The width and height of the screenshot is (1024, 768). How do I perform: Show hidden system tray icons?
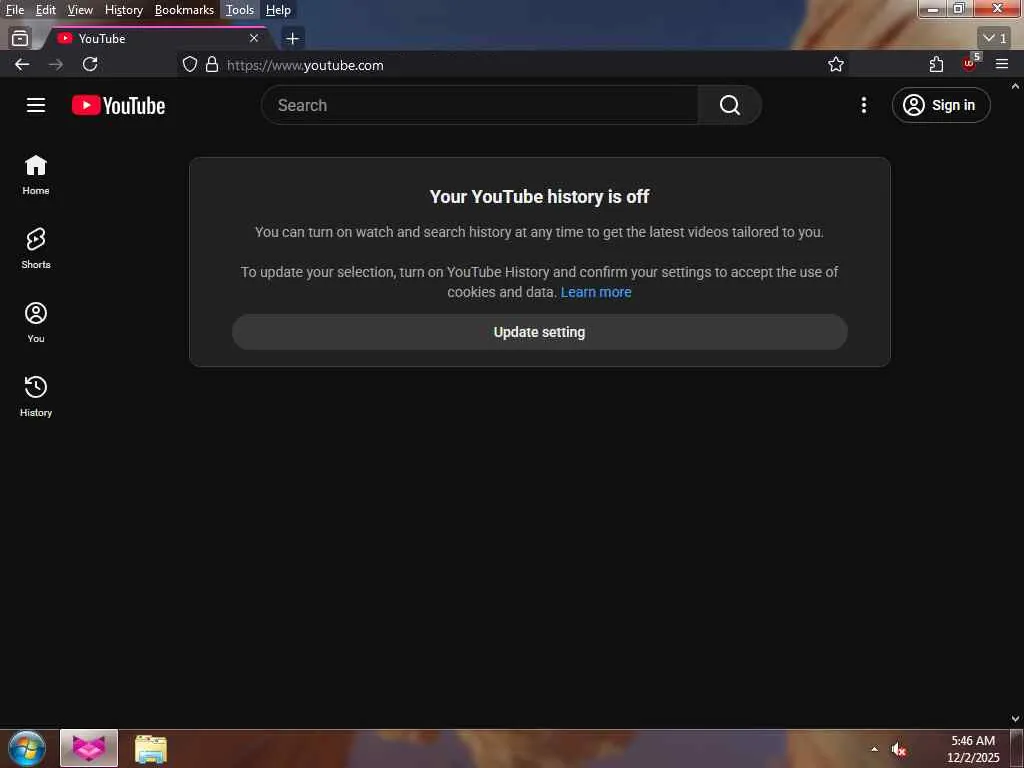coord(874,749)
